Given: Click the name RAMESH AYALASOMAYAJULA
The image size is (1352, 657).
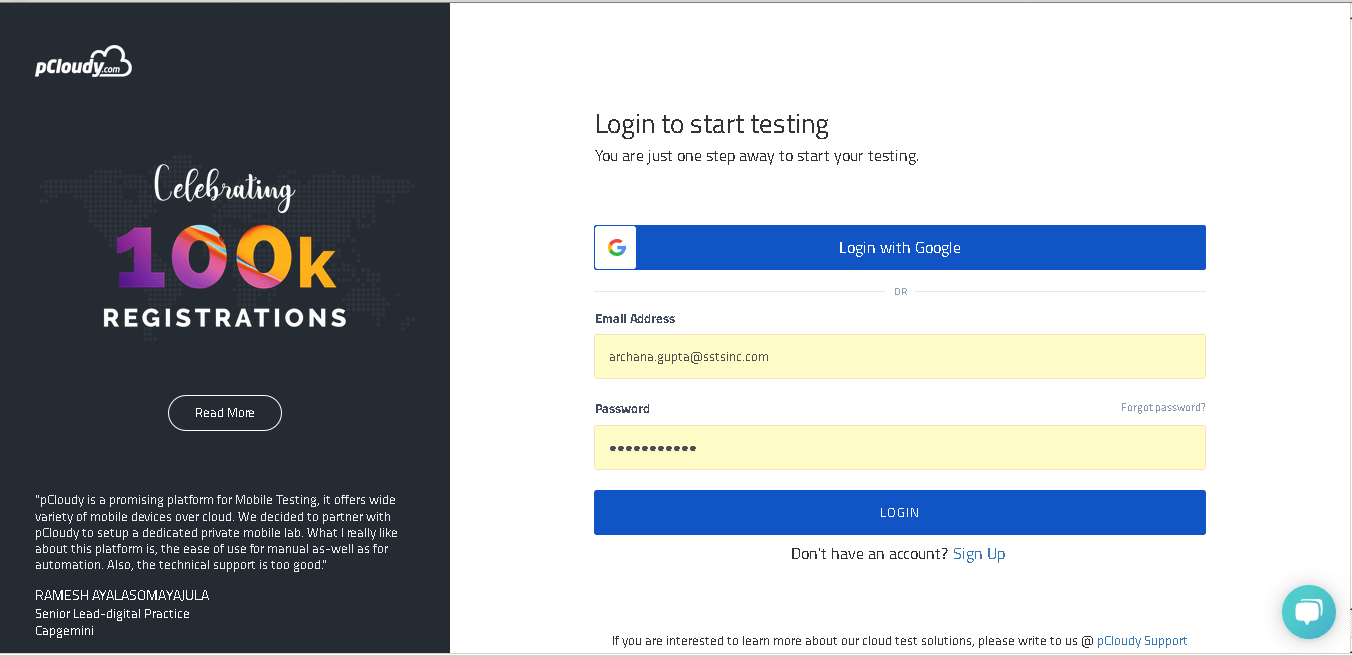Looking at the screenshot, I should [122, 595].
